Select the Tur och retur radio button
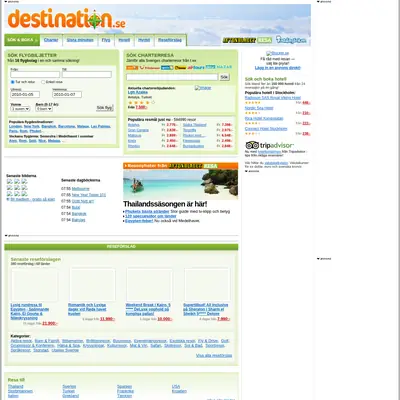 tap(12, 82)
